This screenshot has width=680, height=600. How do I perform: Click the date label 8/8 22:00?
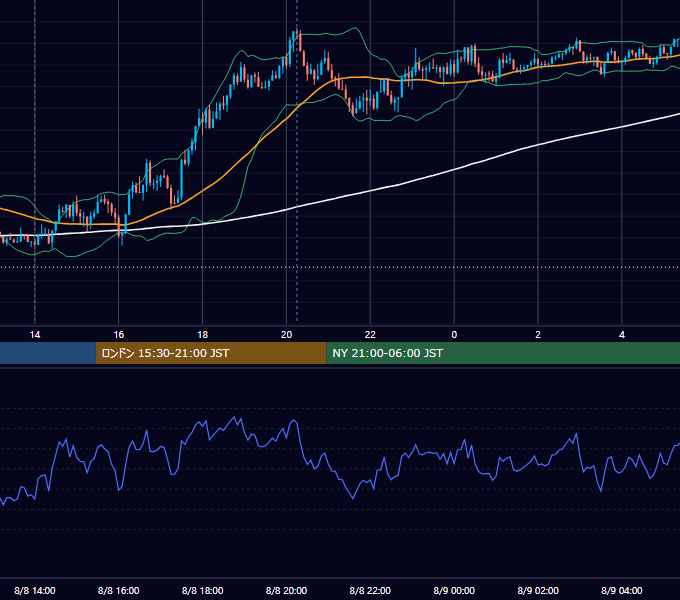click(x=370, y=590)
